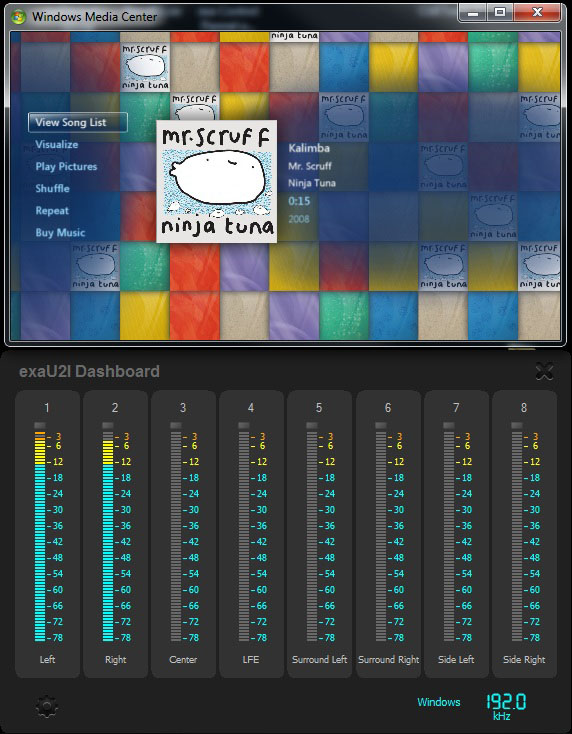572x734 pixels.
Task: Click the LFE channel label
Action: (x=251, y=660)
